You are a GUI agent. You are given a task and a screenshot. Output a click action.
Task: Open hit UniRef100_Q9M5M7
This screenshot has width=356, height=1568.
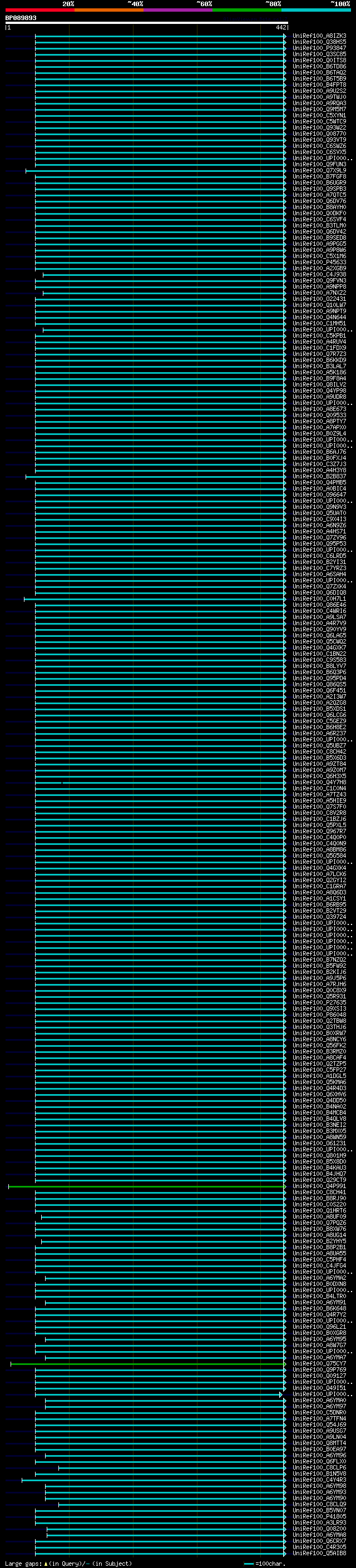(x=319, y=109)
